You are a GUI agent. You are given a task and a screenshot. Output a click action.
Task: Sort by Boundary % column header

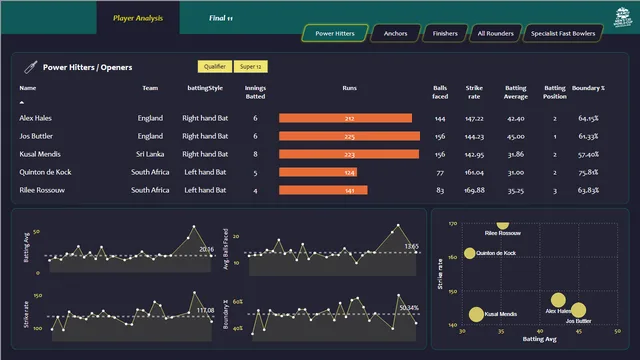(588, 88)
